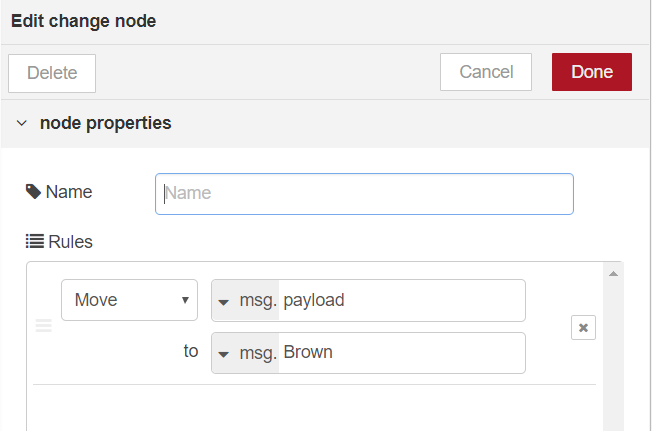Screen dimensions: 652x431
Task: Click the scroll up arrow of the rules list
Action: click(613, 273)
